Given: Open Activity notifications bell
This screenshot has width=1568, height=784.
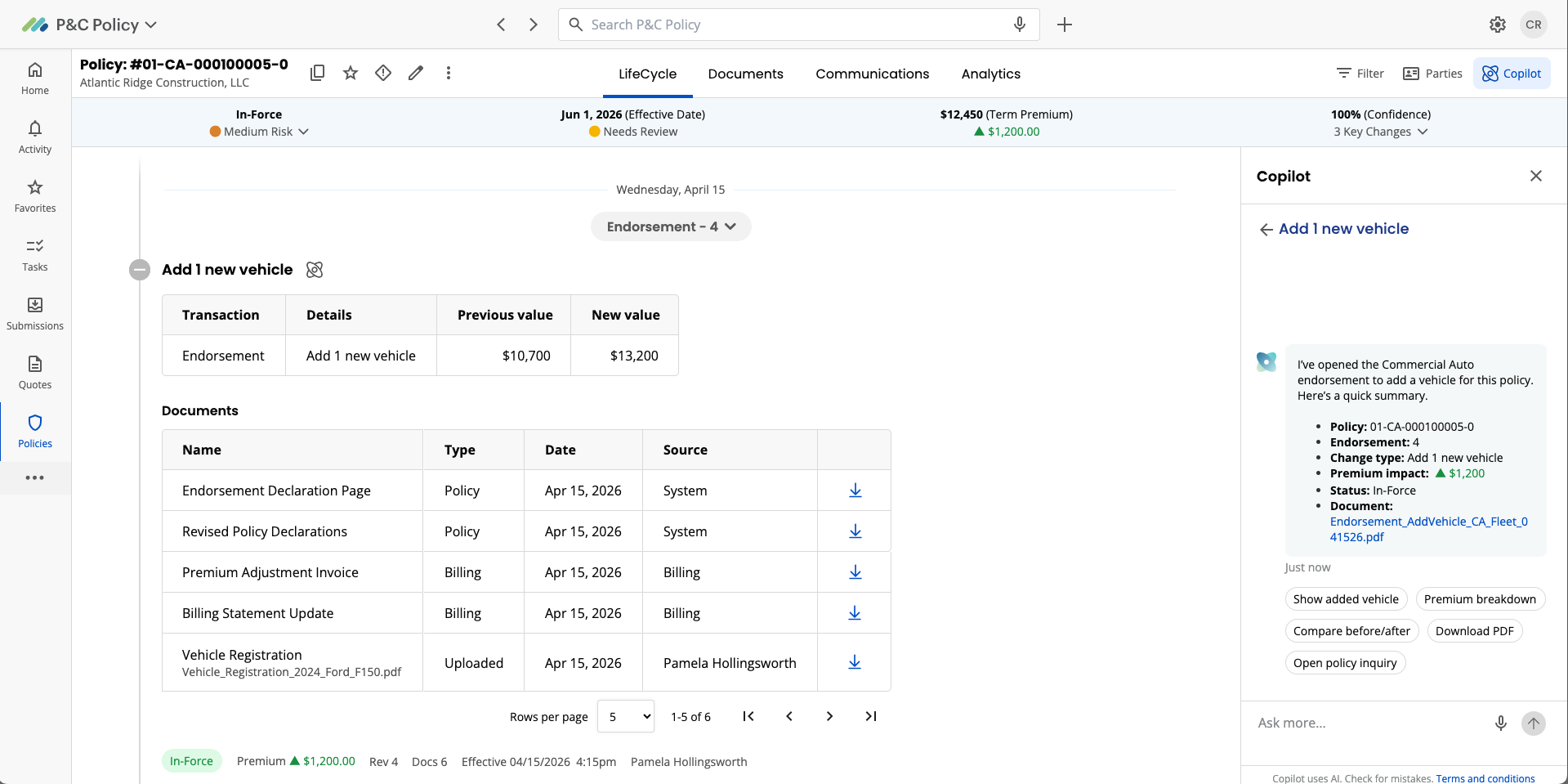Looking at the screenshot, I should point(35,137).
